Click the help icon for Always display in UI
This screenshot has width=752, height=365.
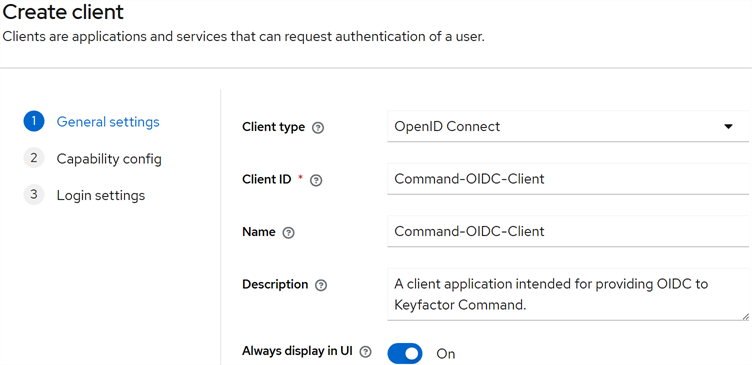(365, 352)
